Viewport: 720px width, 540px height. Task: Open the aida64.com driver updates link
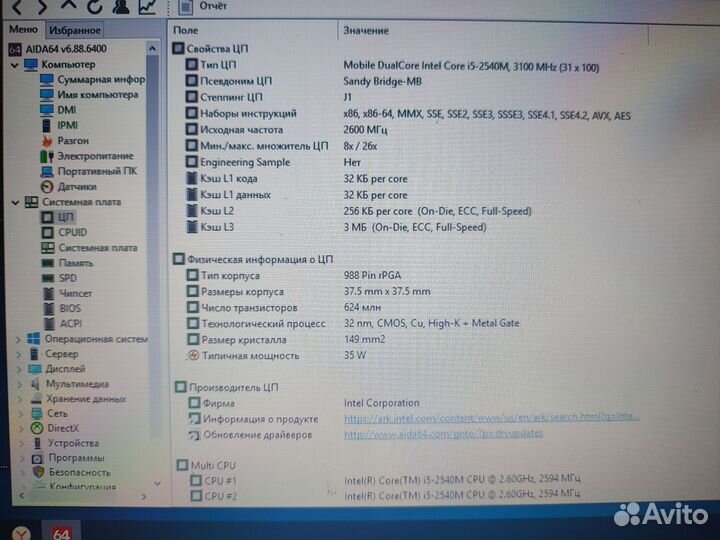(444, 433)
